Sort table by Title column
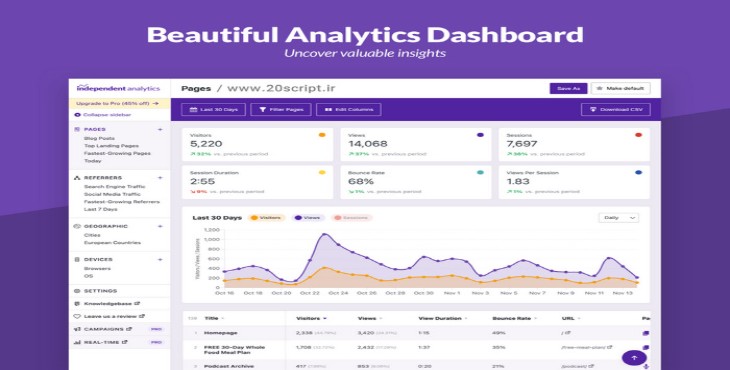Viewport: 730px width, 370px height. pos(215,318)
